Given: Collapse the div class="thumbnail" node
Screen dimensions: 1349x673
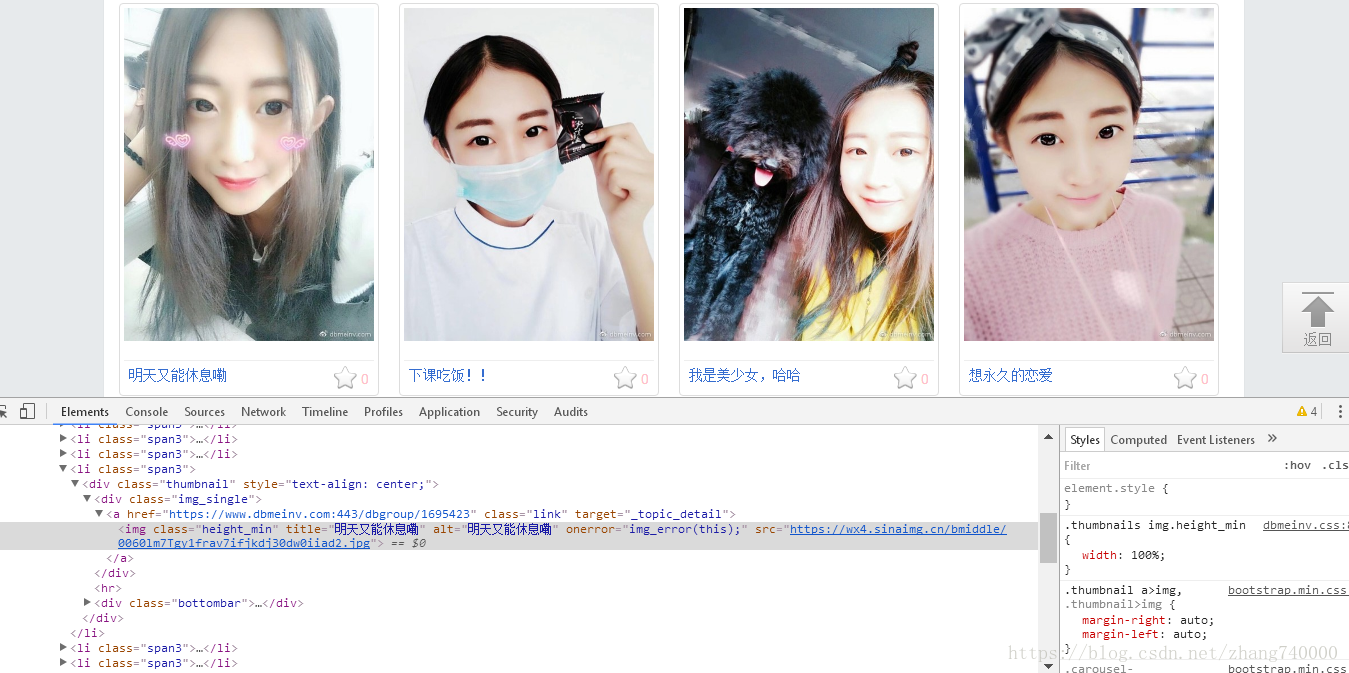Looking at the screenshot, I should pos(75,483).
